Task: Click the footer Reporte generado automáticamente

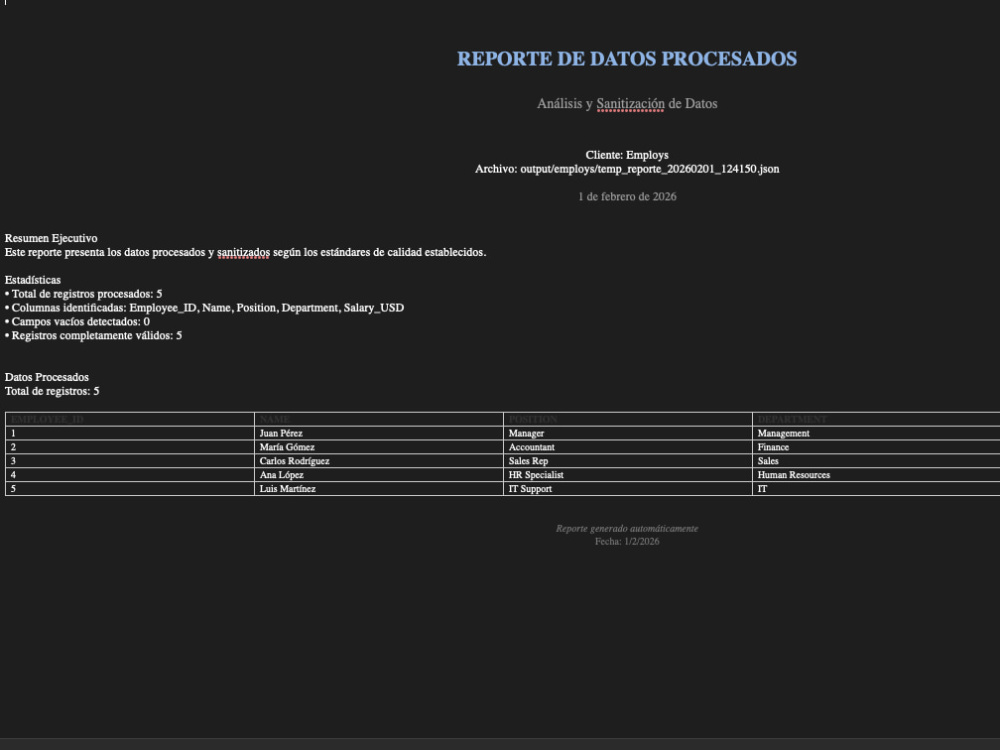Action: tap(627, 529)
